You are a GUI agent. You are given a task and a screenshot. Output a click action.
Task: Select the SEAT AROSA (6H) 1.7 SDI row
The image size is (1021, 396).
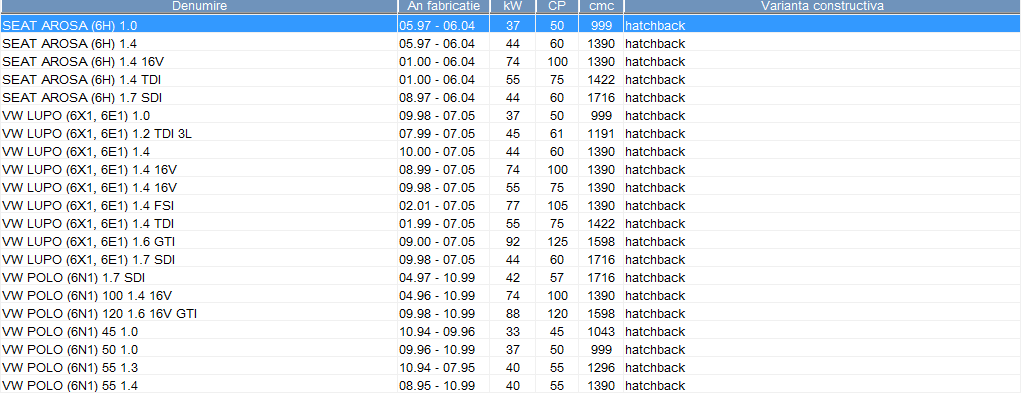[x=510, y=98]
